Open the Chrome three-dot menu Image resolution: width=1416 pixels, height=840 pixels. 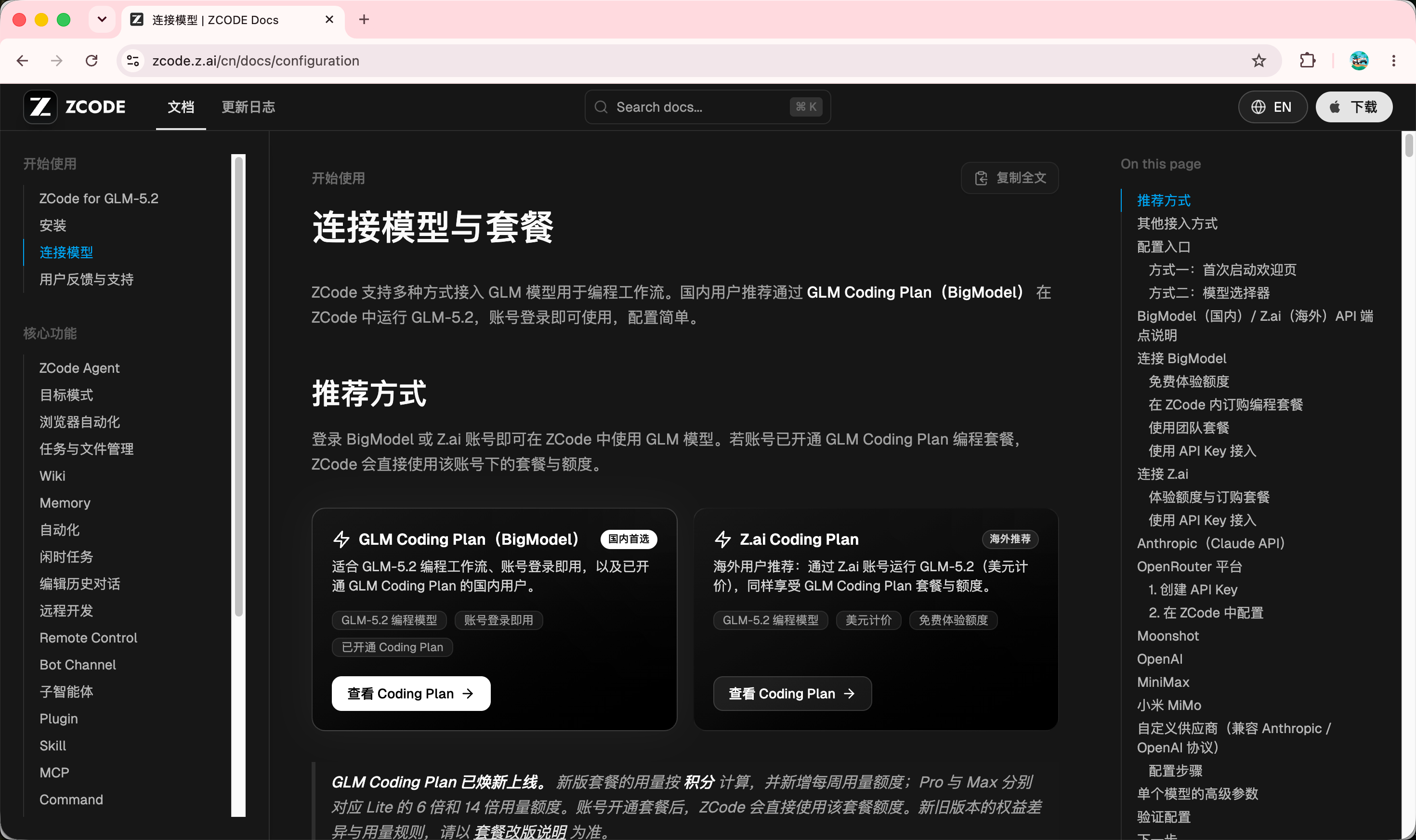pos(1393,61)
